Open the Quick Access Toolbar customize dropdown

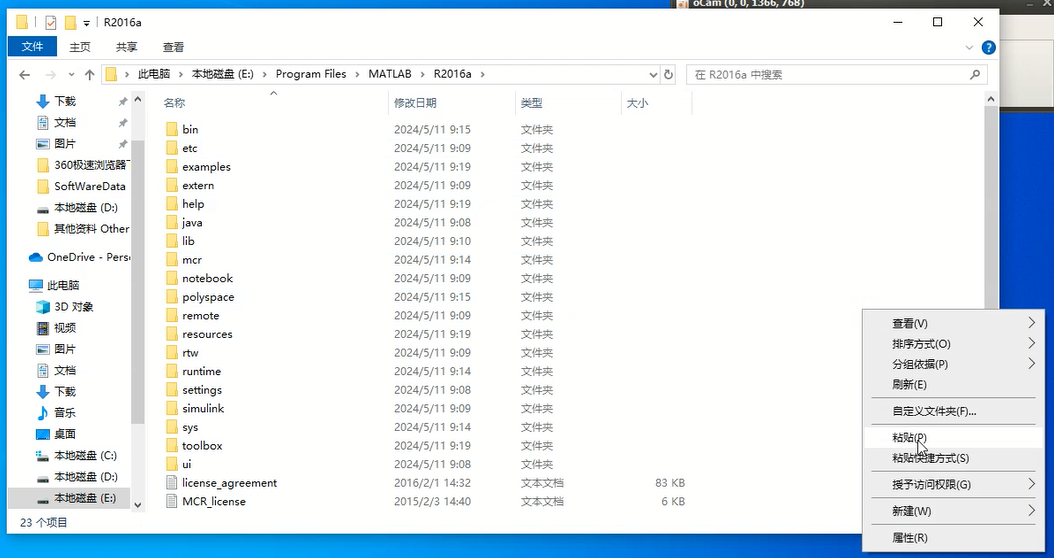(x=87, y=23)
